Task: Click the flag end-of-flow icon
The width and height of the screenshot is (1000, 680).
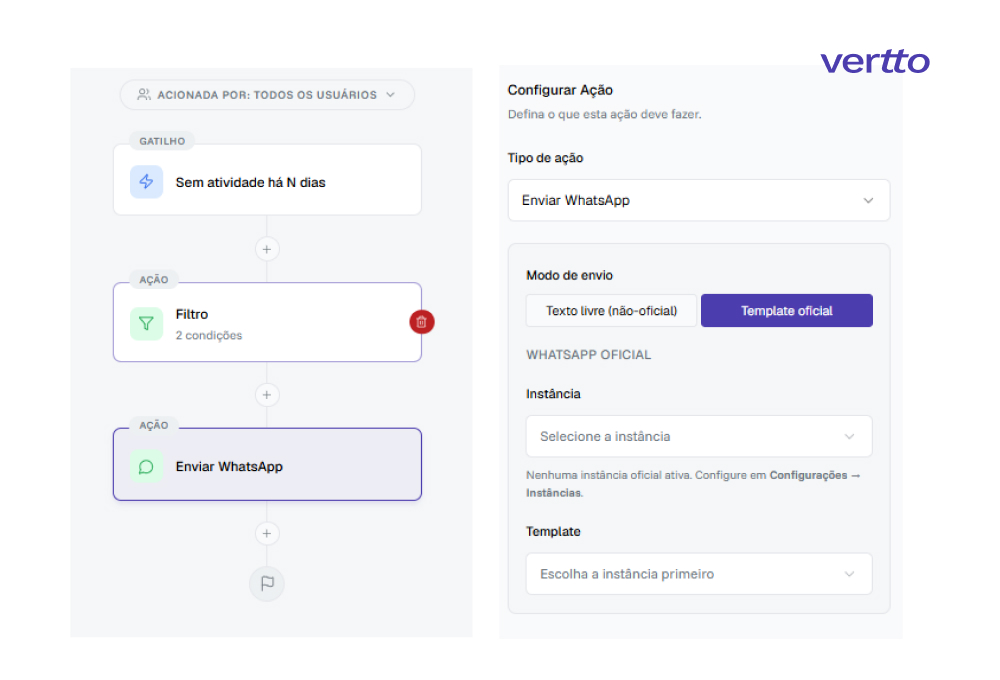Action: pos(267,583)
